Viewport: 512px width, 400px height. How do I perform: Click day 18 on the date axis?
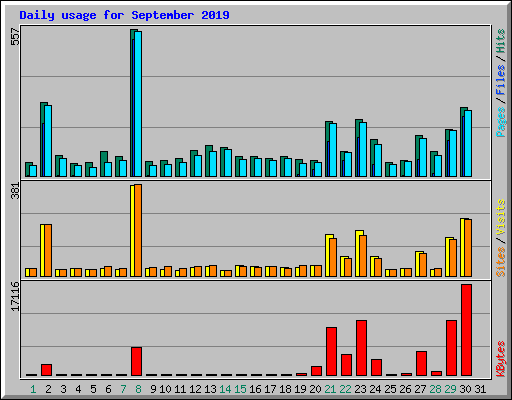285,389
